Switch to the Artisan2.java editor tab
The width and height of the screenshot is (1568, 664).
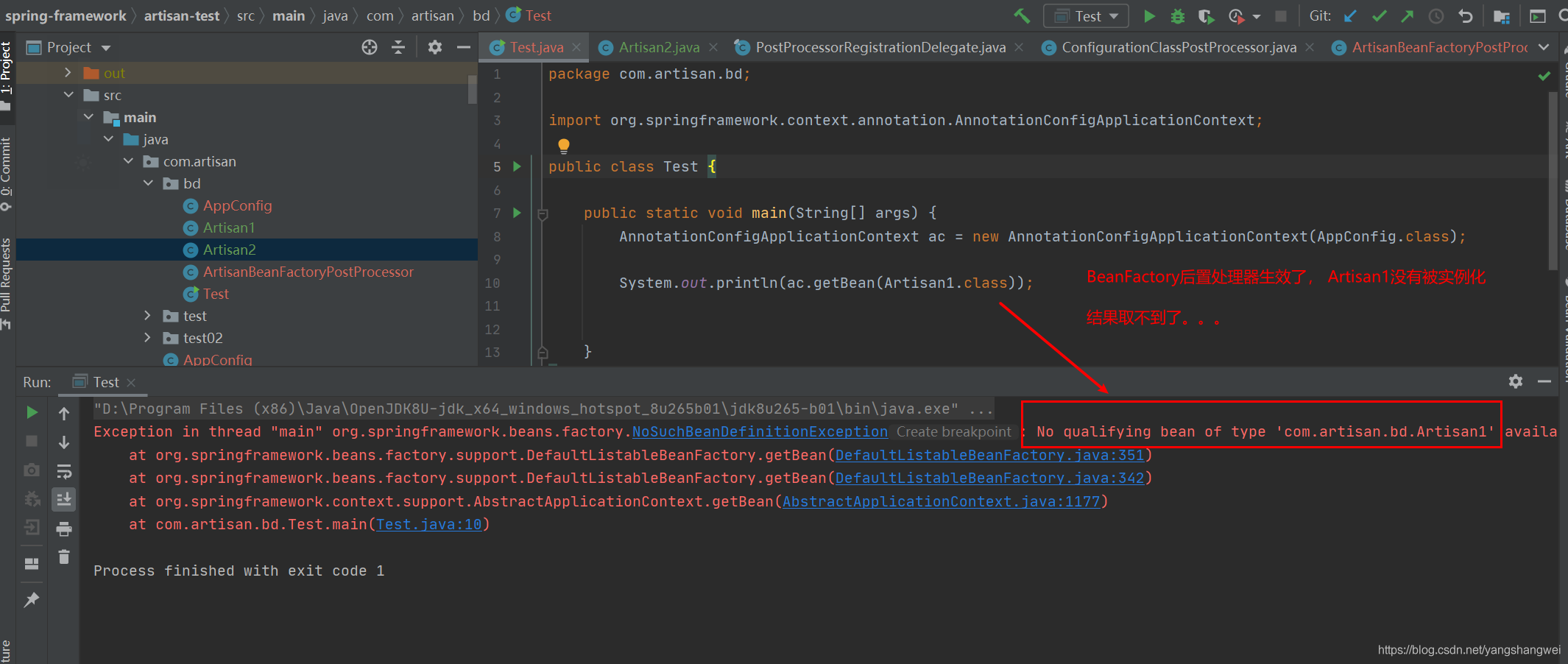click(x=658, y=48)
